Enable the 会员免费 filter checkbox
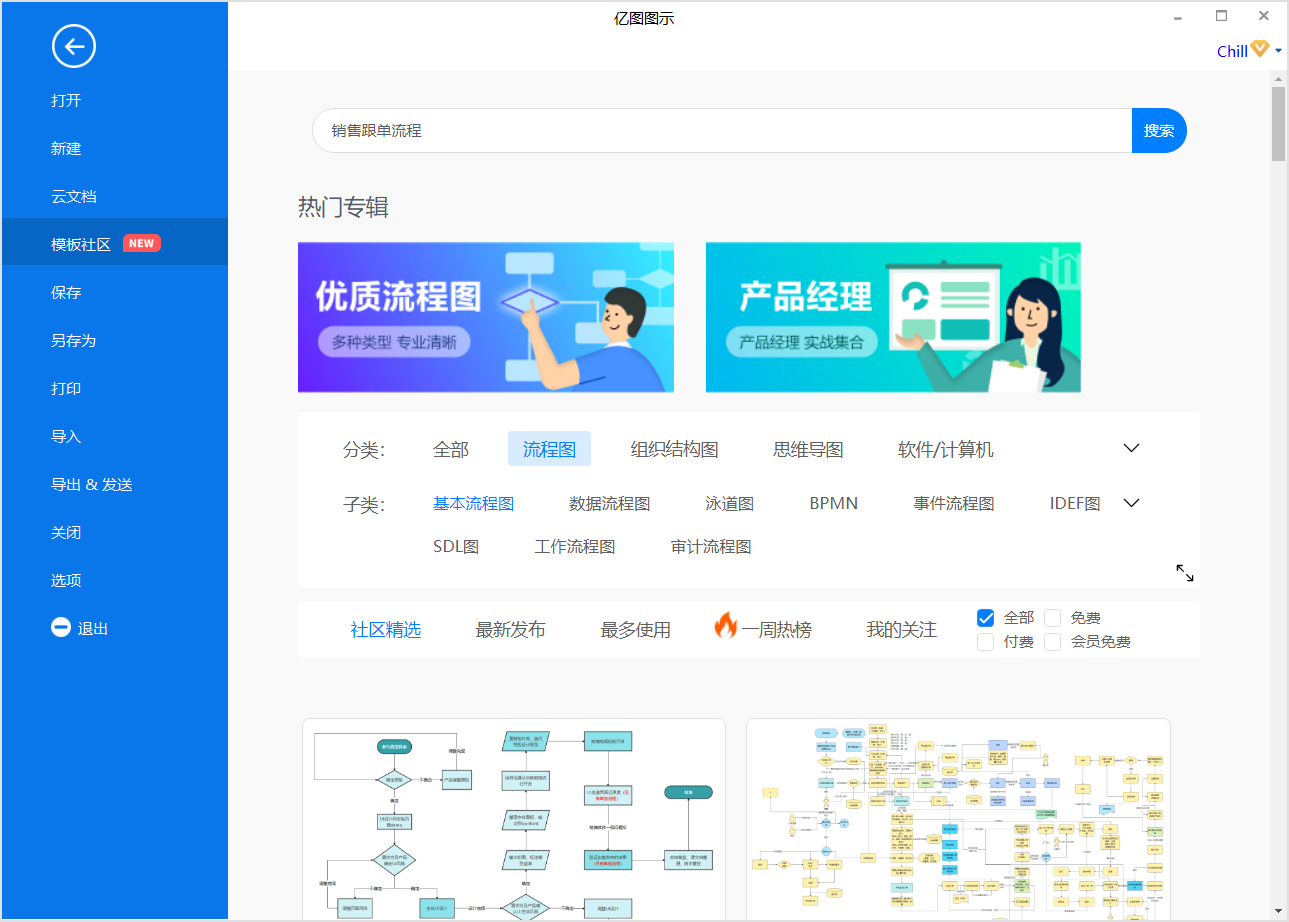This screenshot has height=922, width=1289. pyautogui.click(x=1052, y=642)
